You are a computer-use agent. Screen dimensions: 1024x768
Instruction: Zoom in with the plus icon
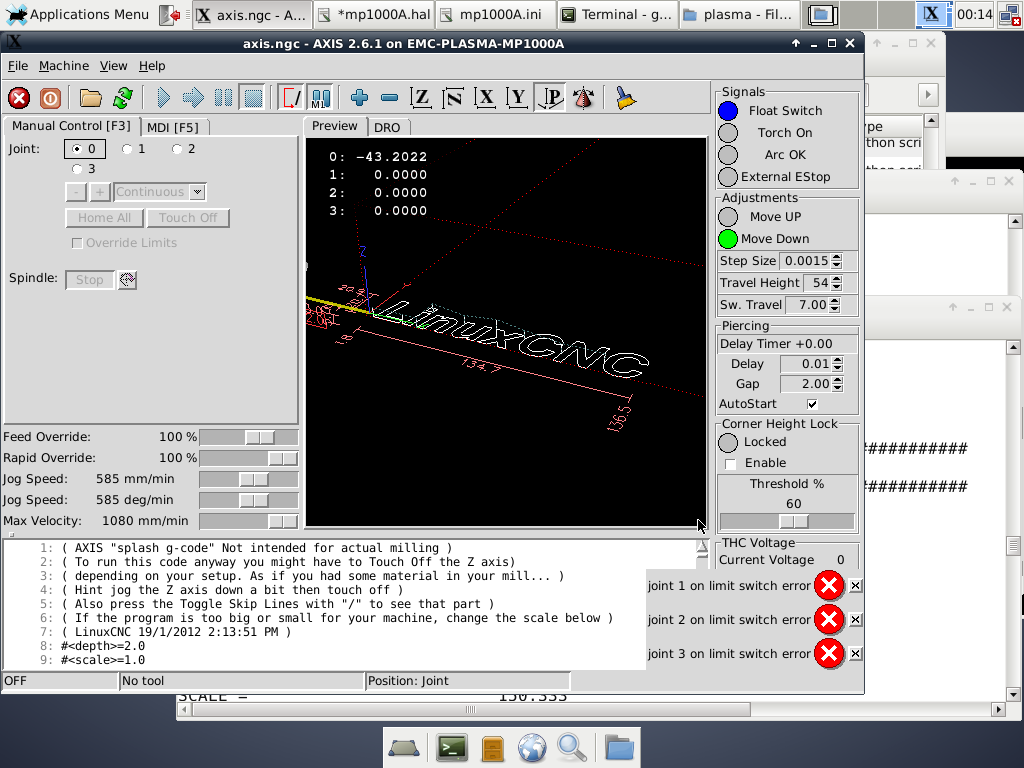tap(359, 99)
